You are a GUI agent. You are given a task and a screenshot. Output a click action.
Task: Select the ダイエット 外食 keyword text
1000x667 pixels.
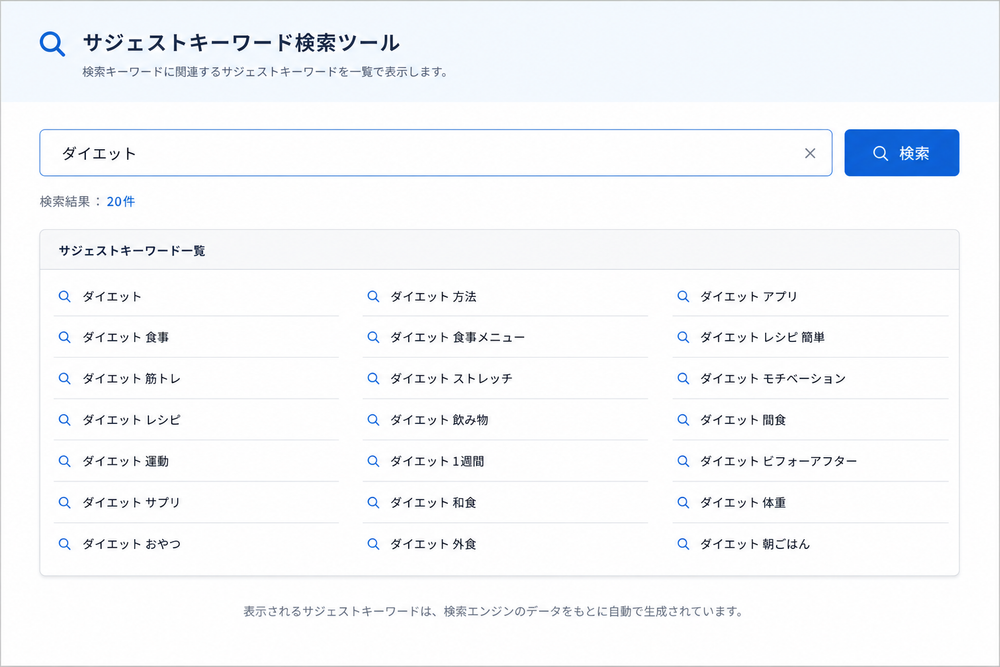(434, 544)
